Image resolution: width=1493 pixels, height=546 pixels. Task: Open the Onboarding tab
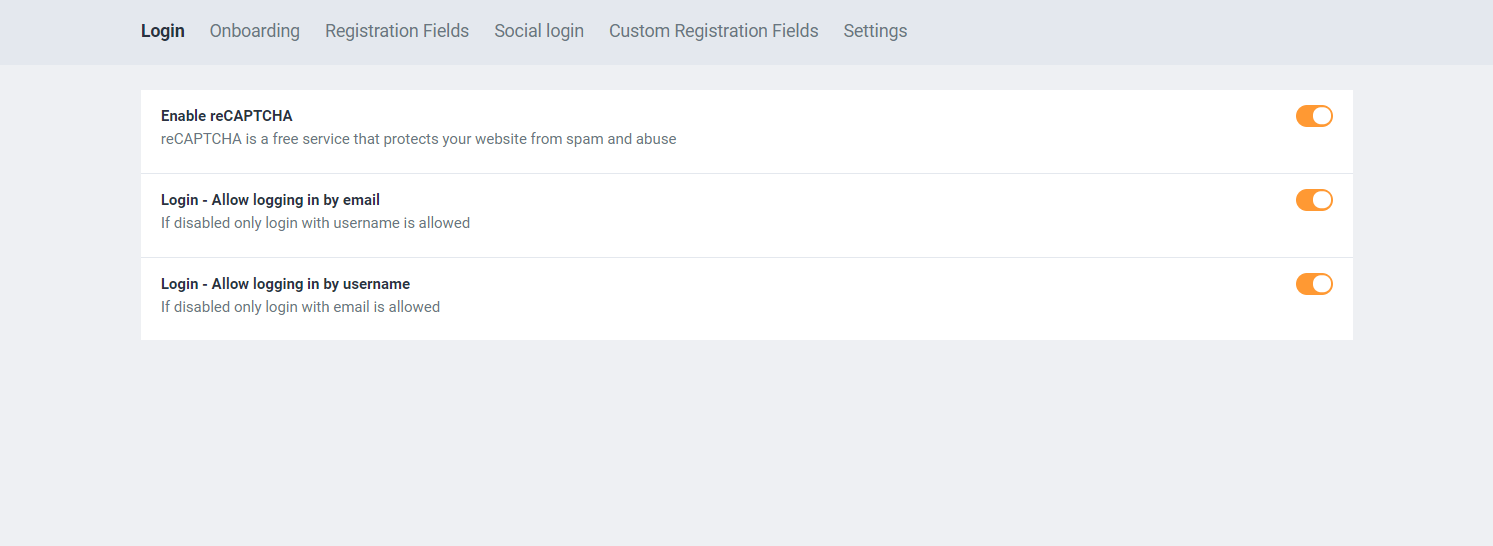(254, 31)
